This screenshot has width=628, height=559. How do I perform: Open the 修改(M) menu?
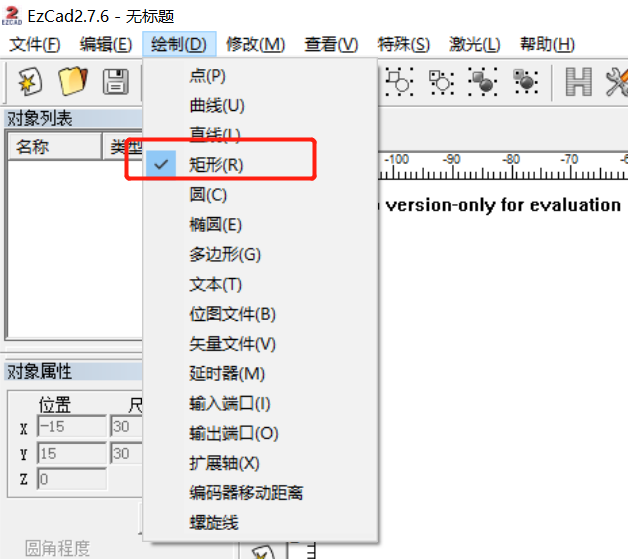[x=256, y=44]
